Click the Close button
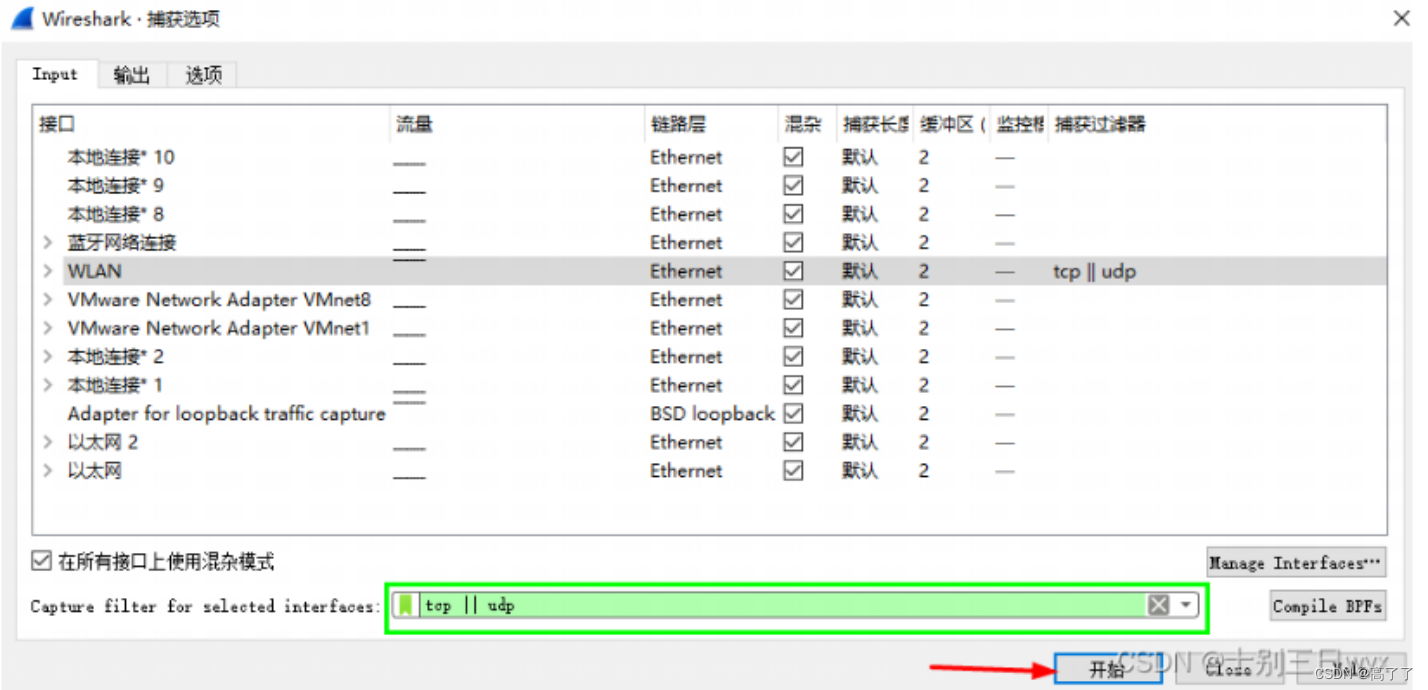1428x690 pixels. (x=1228, y=669)
